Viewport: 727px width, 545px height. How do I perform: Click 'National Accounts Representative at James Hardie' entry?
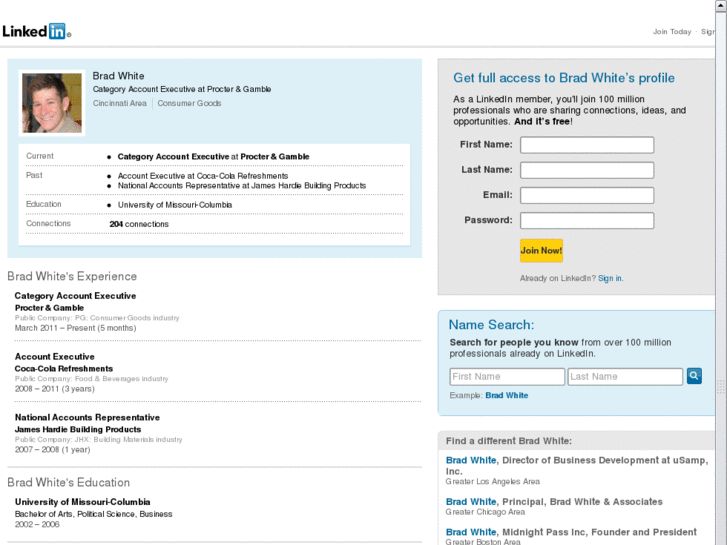coord(242,186)
